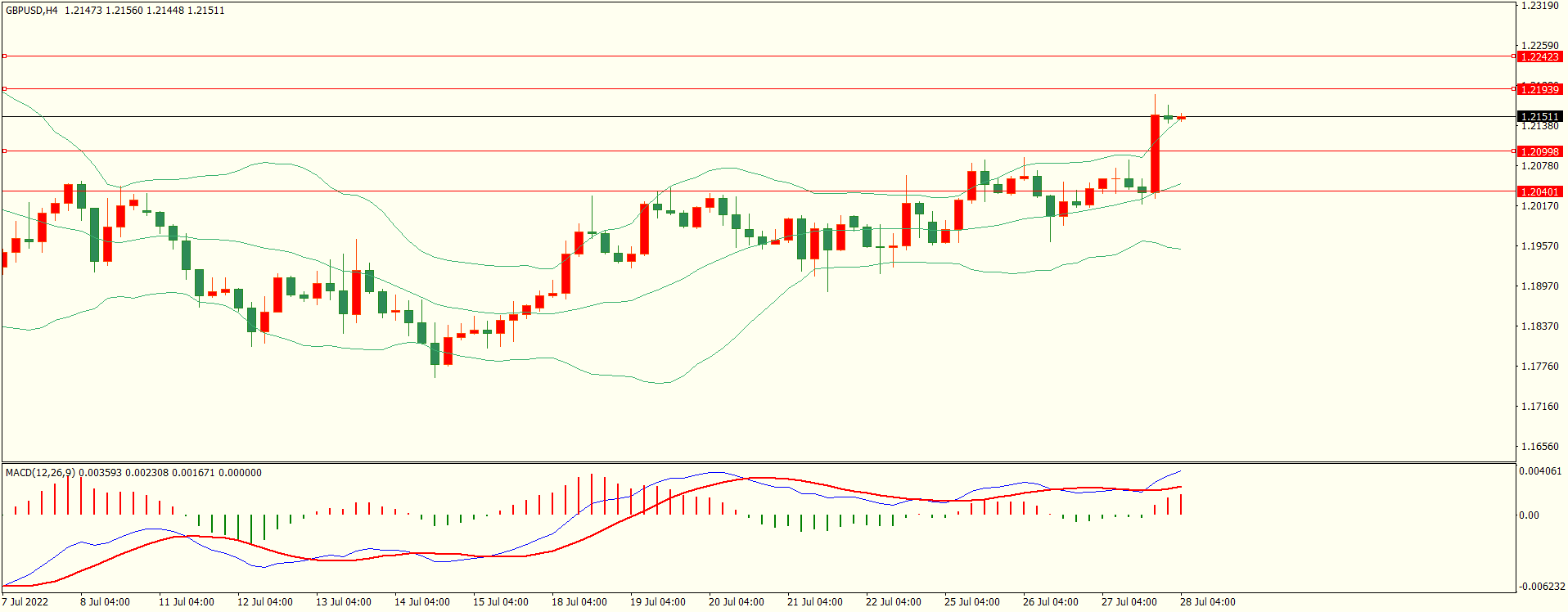Select the 28 Jul 04:00 time axis label
1568x612 pixels.
(x=1207, y=601)
